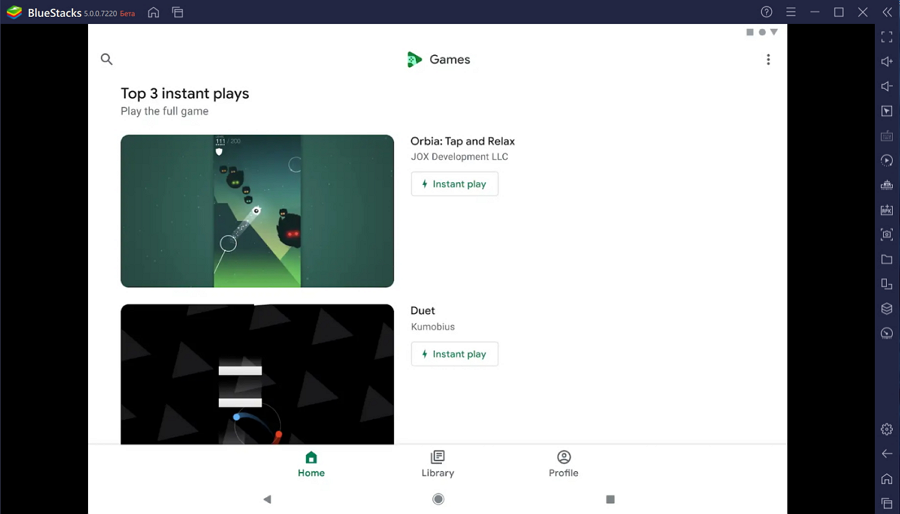Image resolution: width=900 pixels, height=514 pixels.
Task: Launch Instant play for Duet
Action: pyautogui.click(x=455, y=354)
